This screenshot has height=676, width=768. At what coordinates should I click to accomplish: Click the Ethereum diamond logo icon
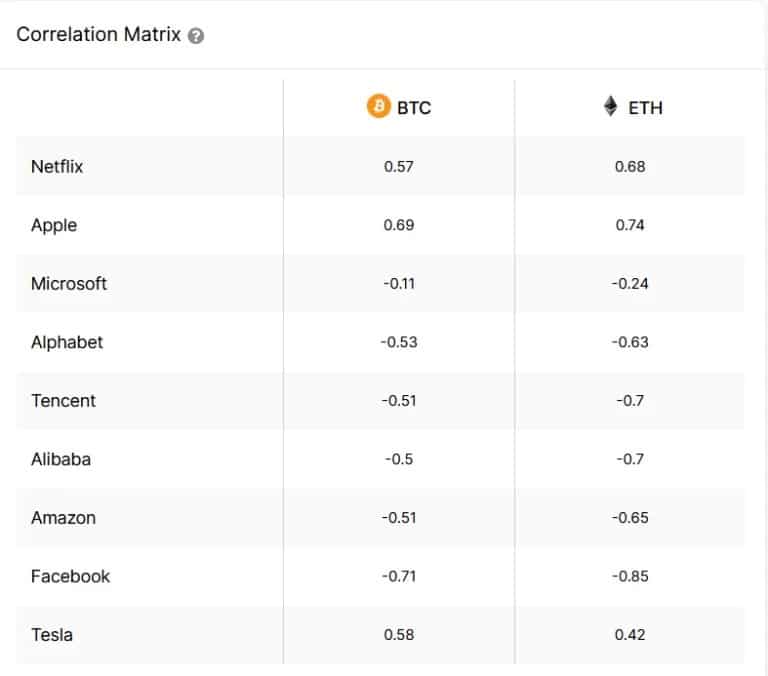[610, 106]
